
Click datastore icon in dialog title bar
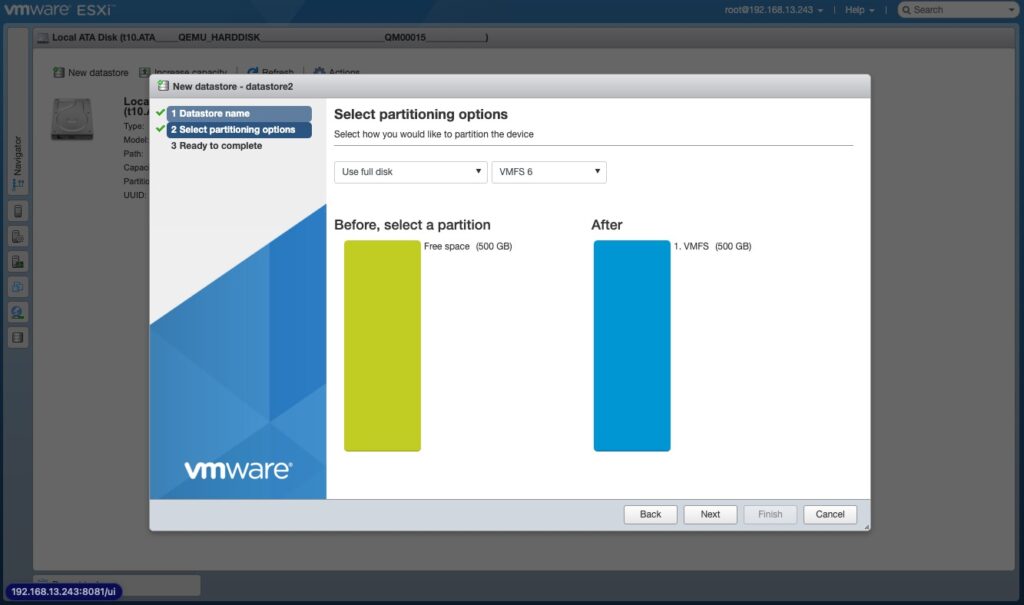(163, 86)
